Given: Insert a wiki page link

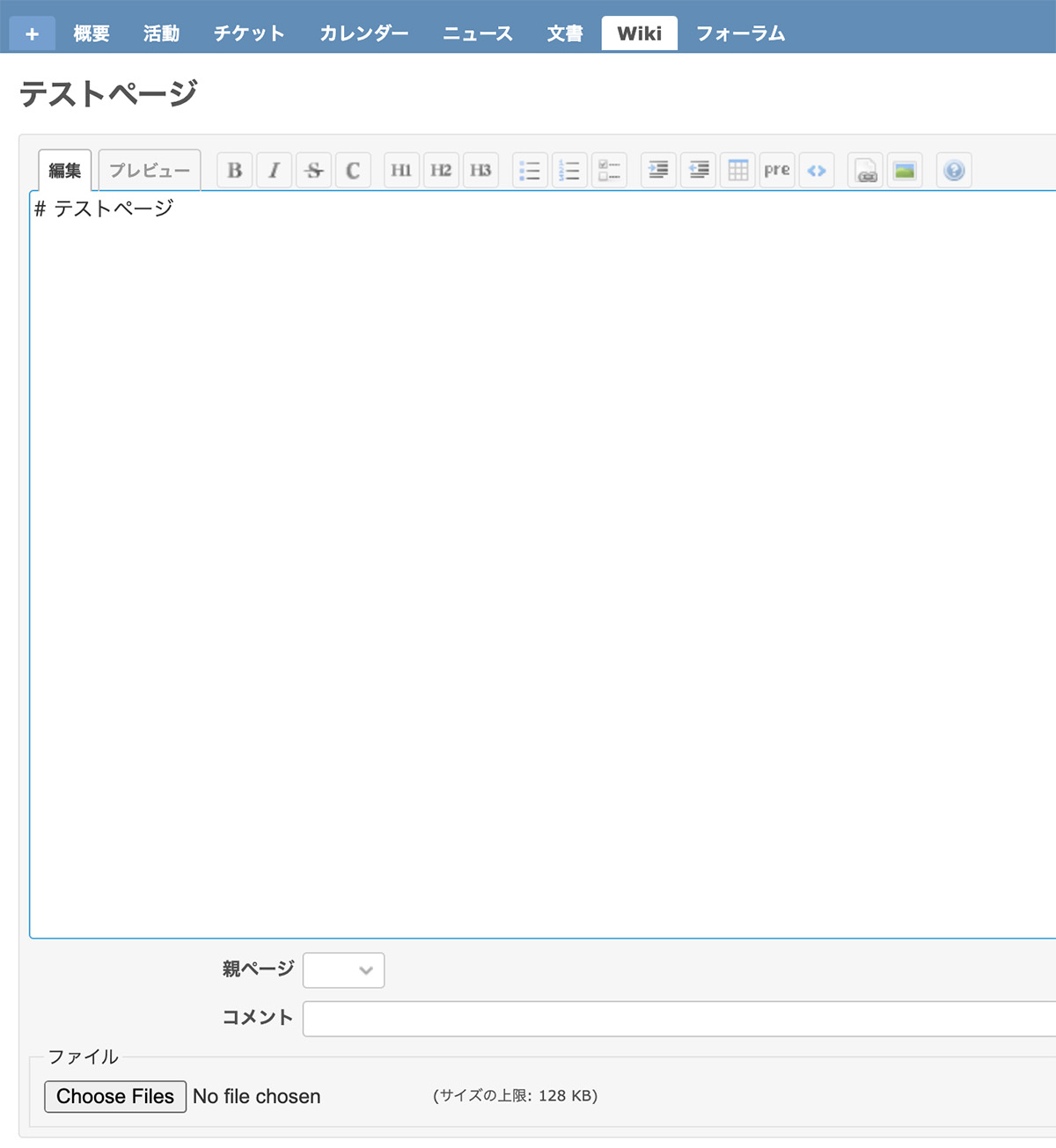Looking at the screenshot, I should point(866,170).
